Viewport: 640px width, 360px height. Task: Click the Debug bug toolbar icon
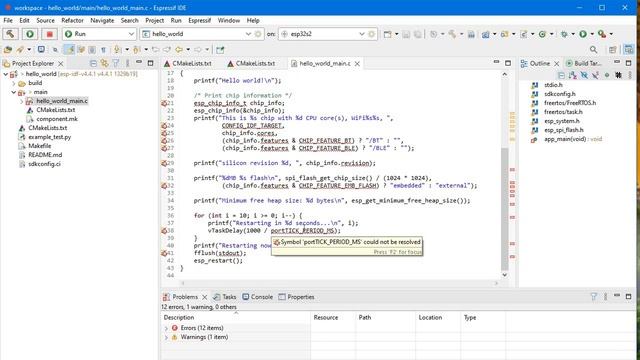[x=564, y=34]
